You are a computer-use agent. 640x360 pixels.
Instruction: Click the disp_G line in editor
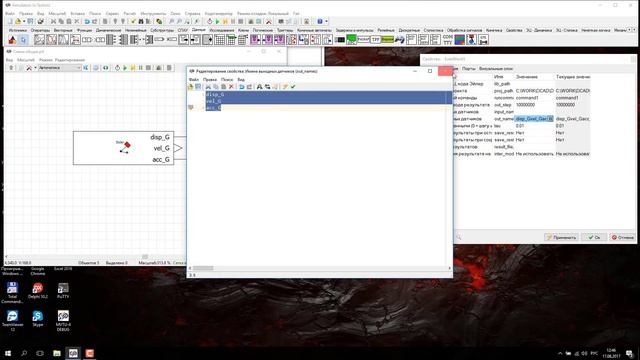[215, 94]
